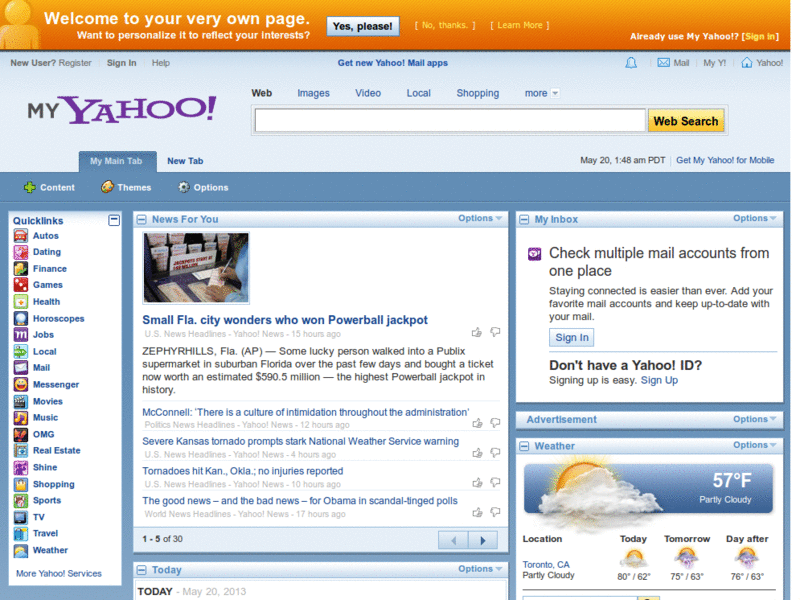Open the Music note icon
The image size is (800, 600).
[x=21, y=418]
